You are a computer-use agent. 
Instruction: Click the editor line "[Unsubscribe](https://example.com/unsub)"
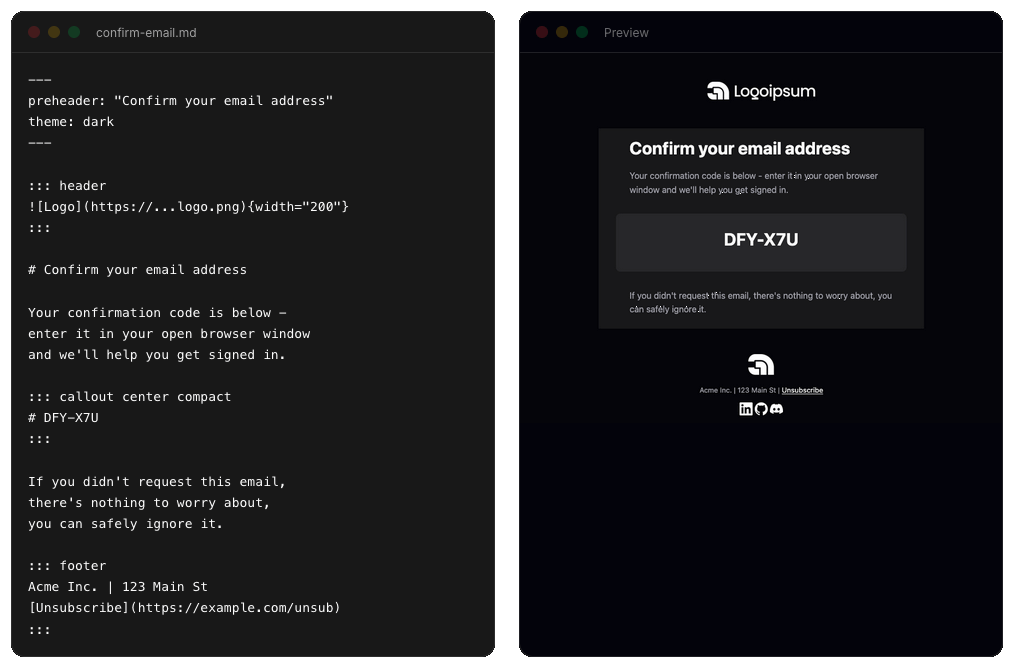(185, 608)
